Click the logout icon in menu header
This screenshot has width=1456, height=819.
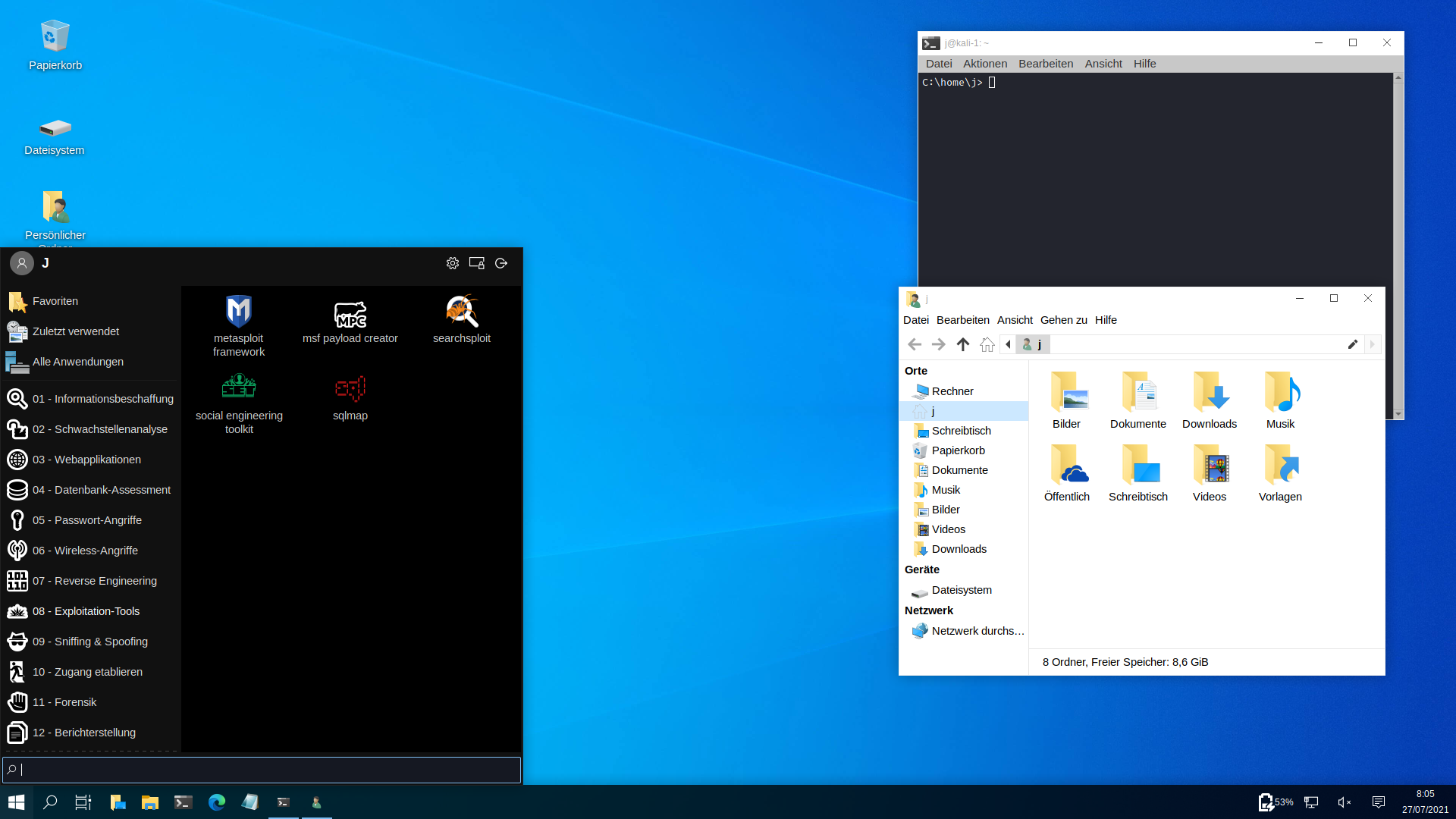click(501, 263)
